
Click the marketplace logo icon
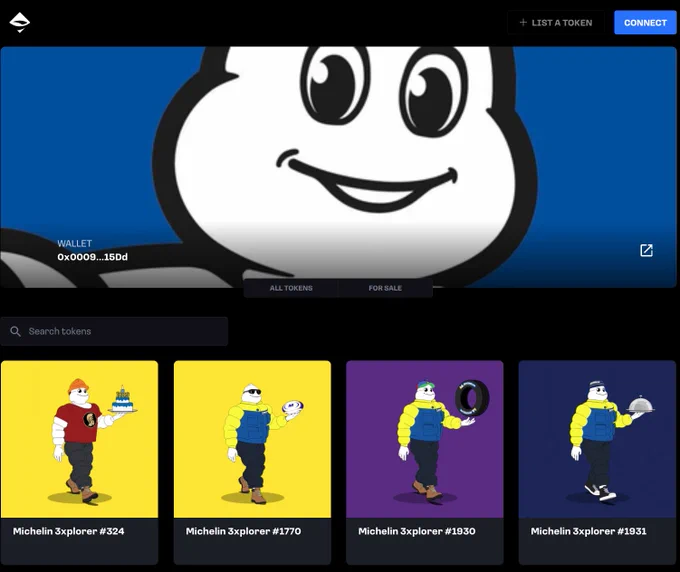click(20, 23)
